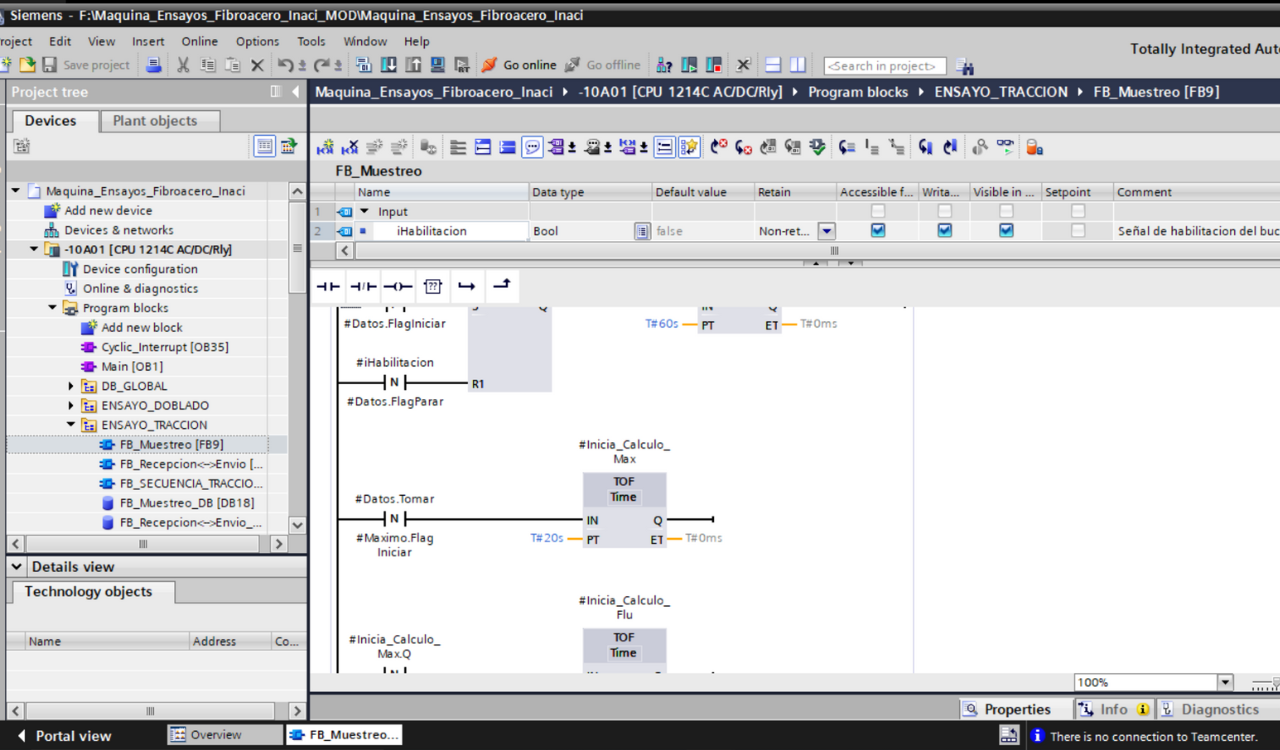This screenshot has height=750, width=1280.
Task: Switch to Portal view
Action: 62,735
